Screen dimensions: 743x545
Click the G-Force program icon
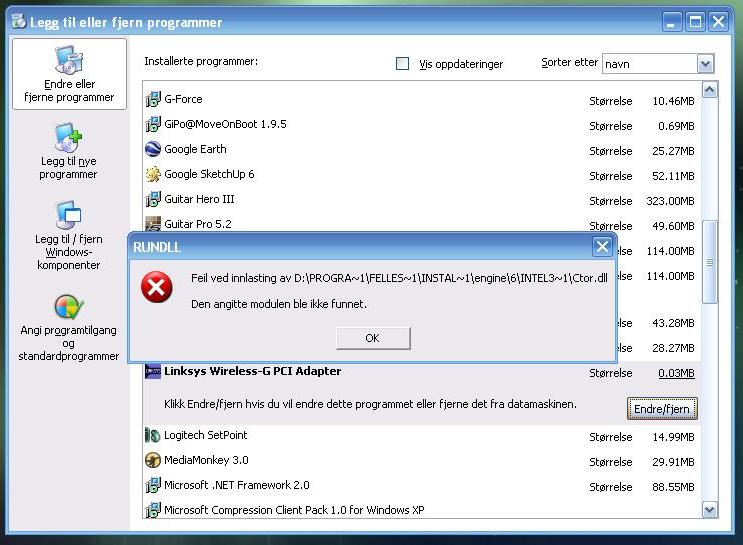coord(153,99)
